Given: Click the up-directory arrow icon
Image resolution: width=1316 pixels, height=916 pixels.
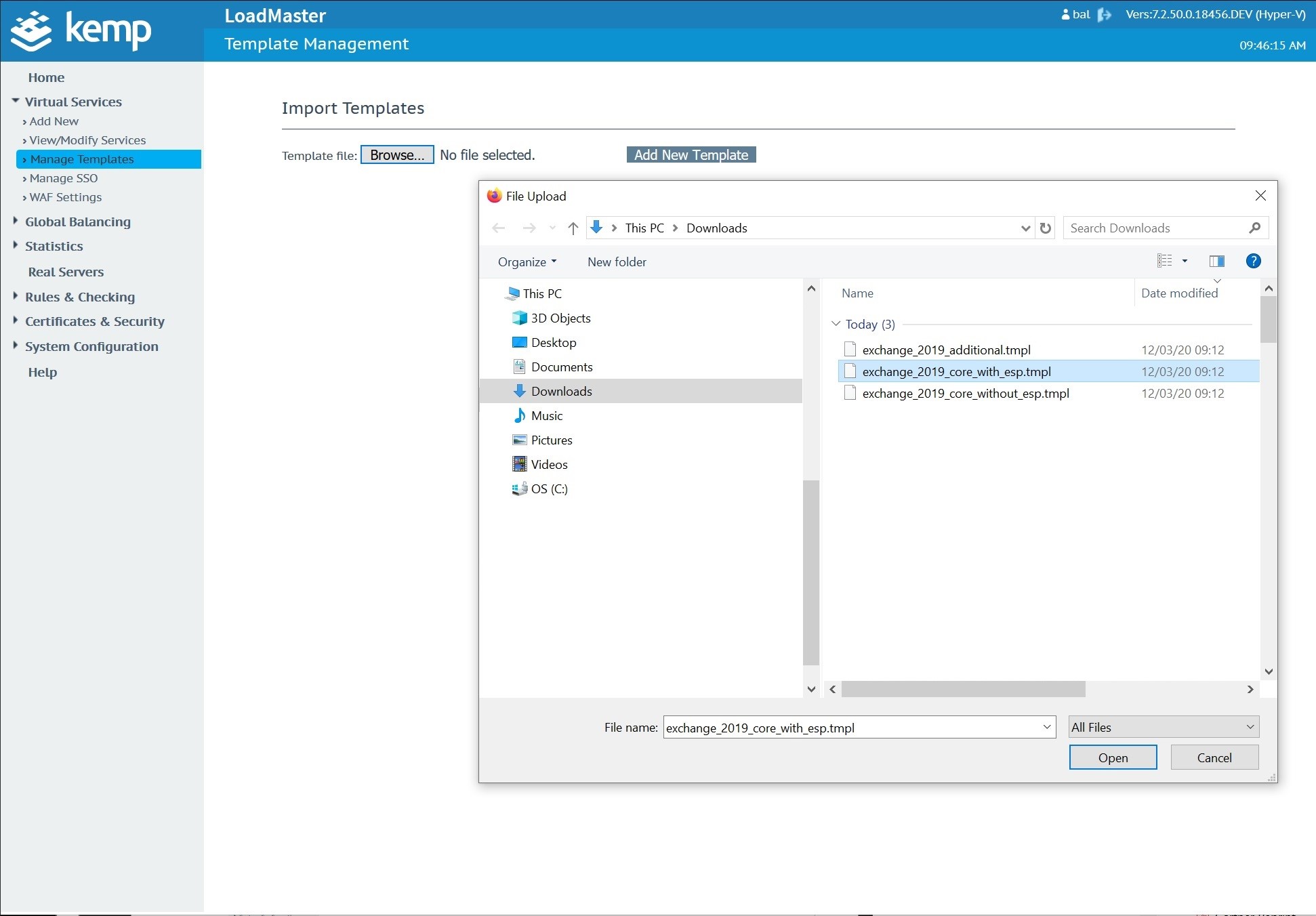Looking at the screenshot, I should pyautogui.click(x=573, y=228).
